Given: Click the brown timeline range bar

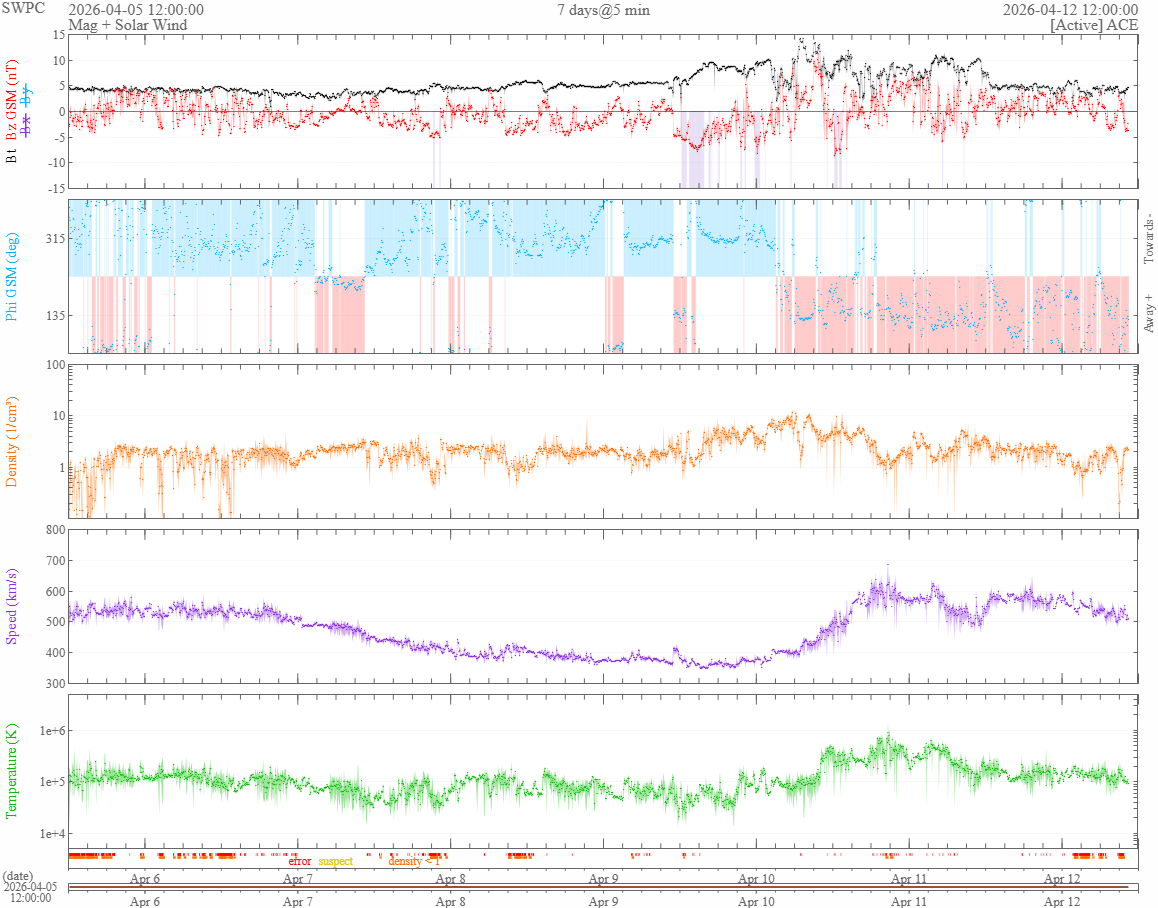Looking at the screenshot, I should [x=598, y=887].
